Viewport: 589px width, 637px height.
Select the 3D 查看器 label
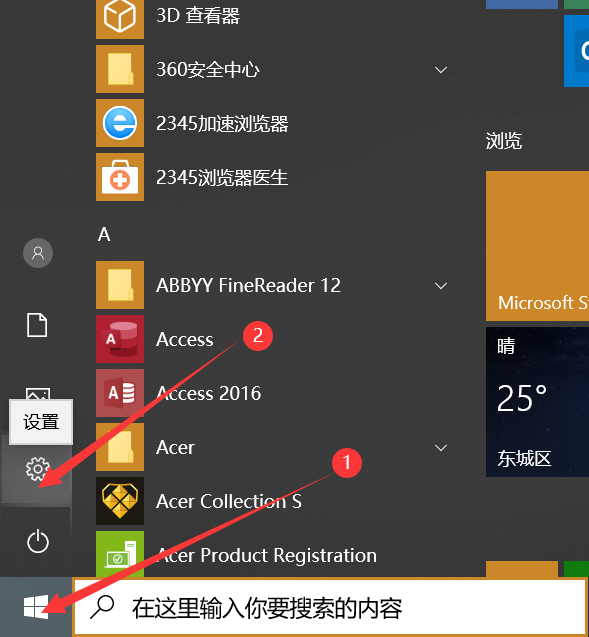(198, 16)
